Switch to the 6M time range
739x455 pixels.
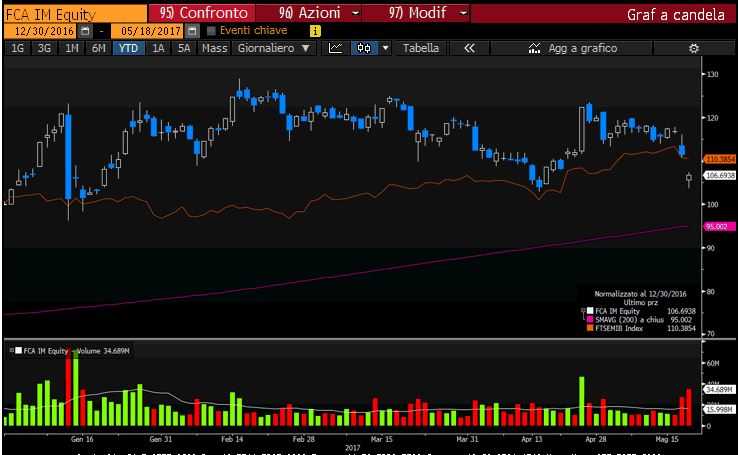(98, 48)
